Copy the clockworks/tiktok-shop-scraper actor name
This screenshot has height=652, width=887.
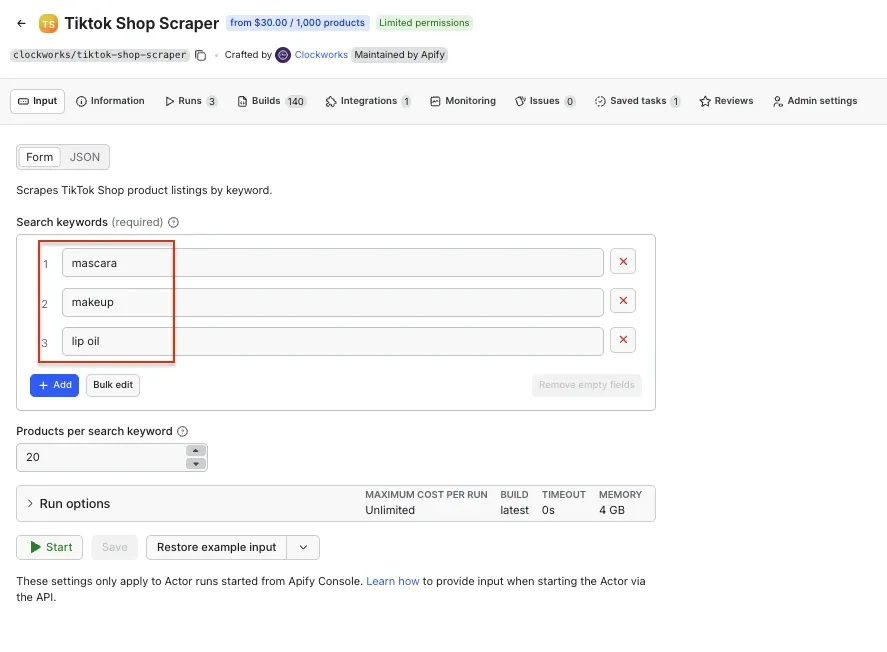click(200, 55)
